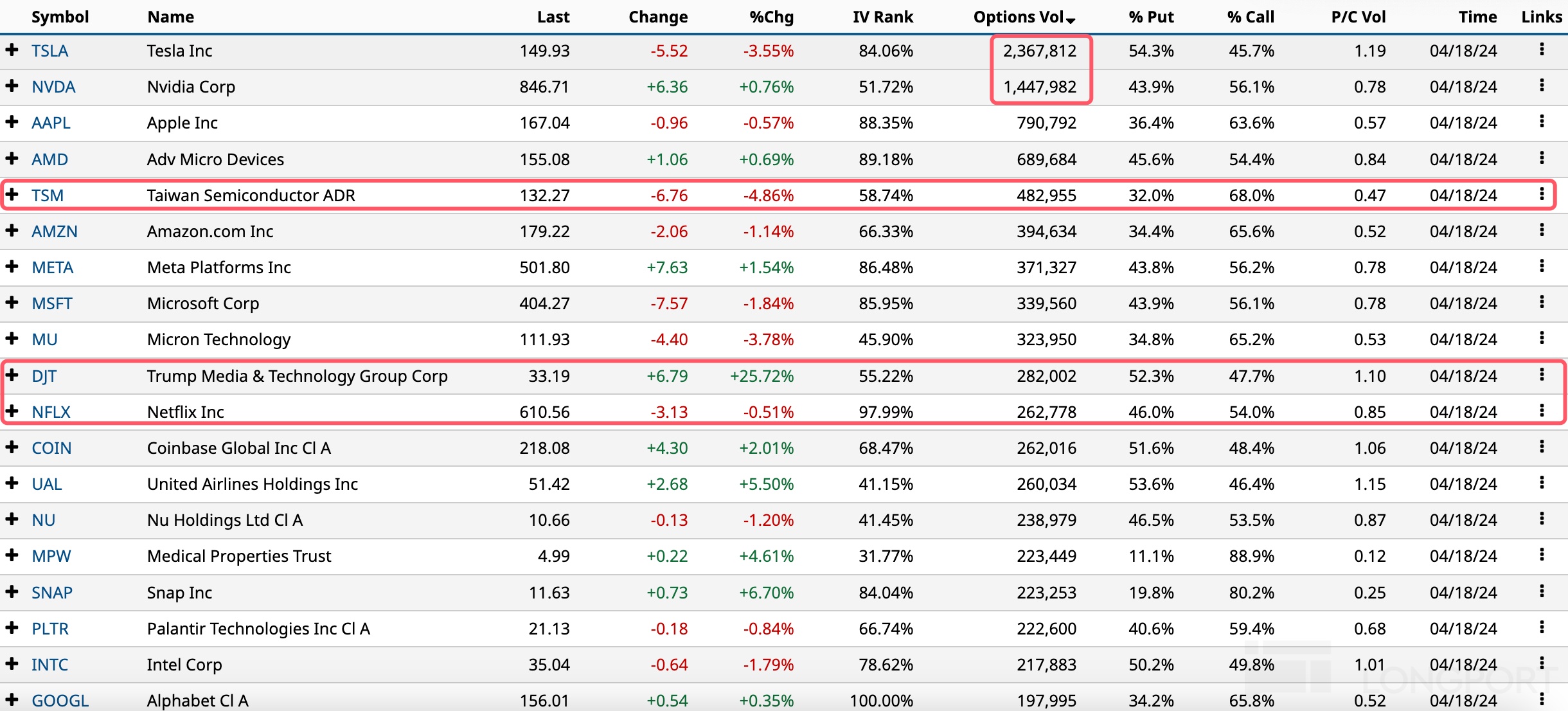Expand the AMD row with the plus icon
The width and height of the screenshot is (1568, 711).
pyautogui.click(x=12, y=158)
